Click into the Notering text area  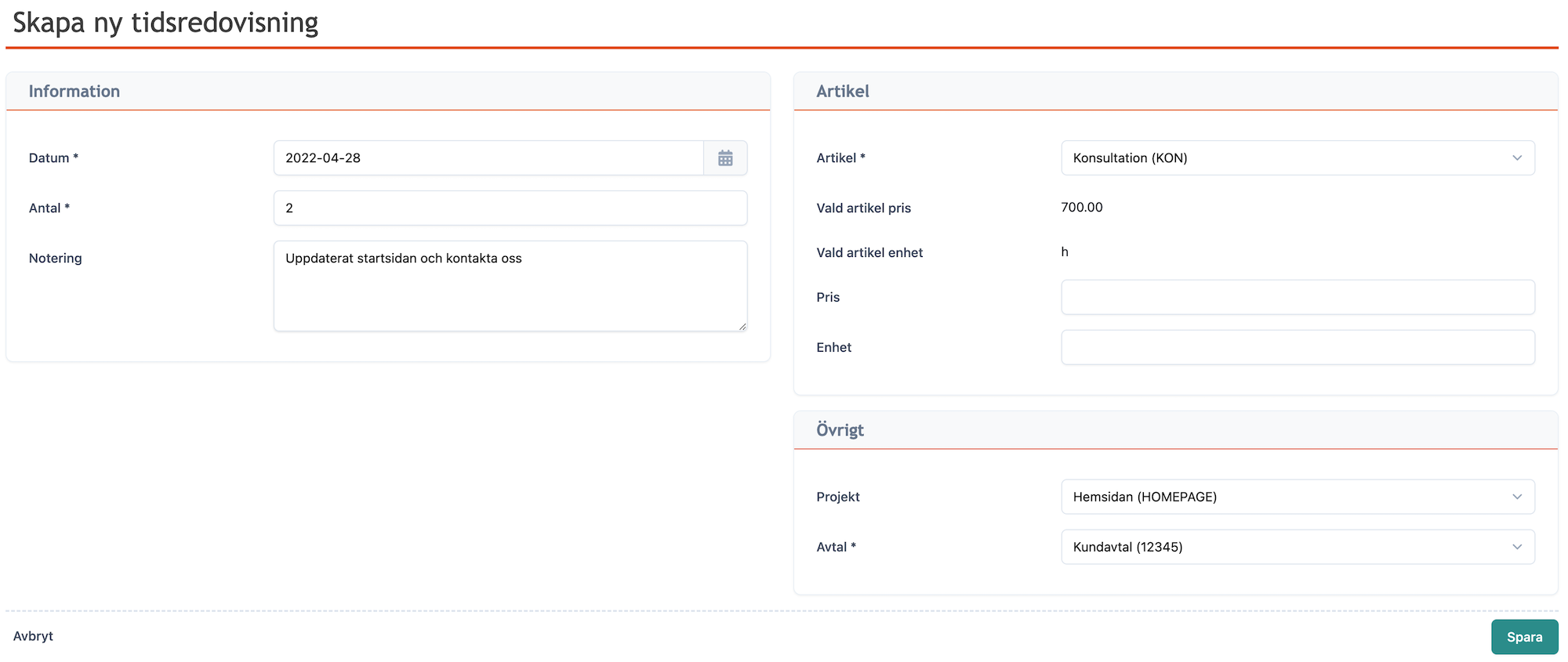(510, 286)
